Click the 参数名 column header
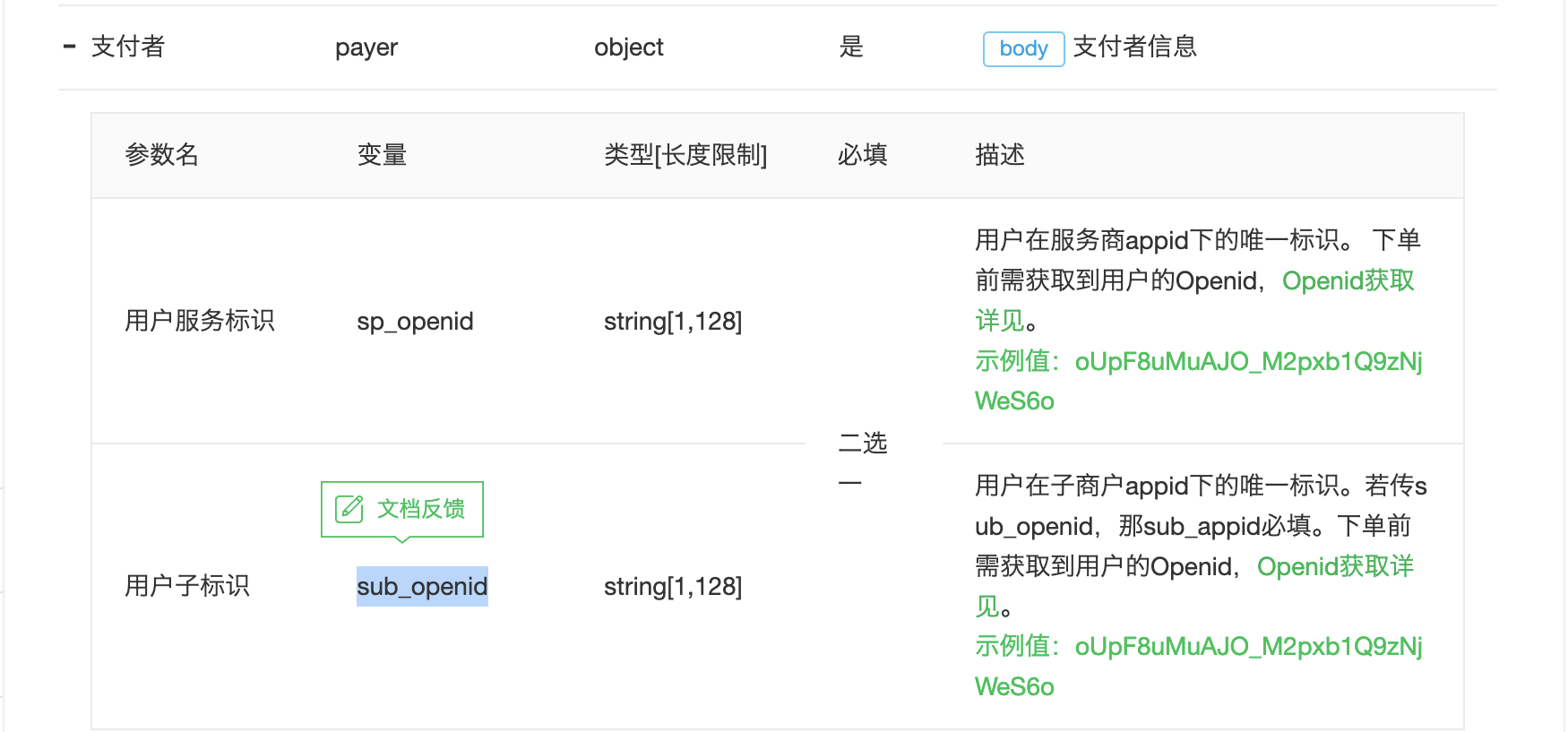 coord(162,155)
